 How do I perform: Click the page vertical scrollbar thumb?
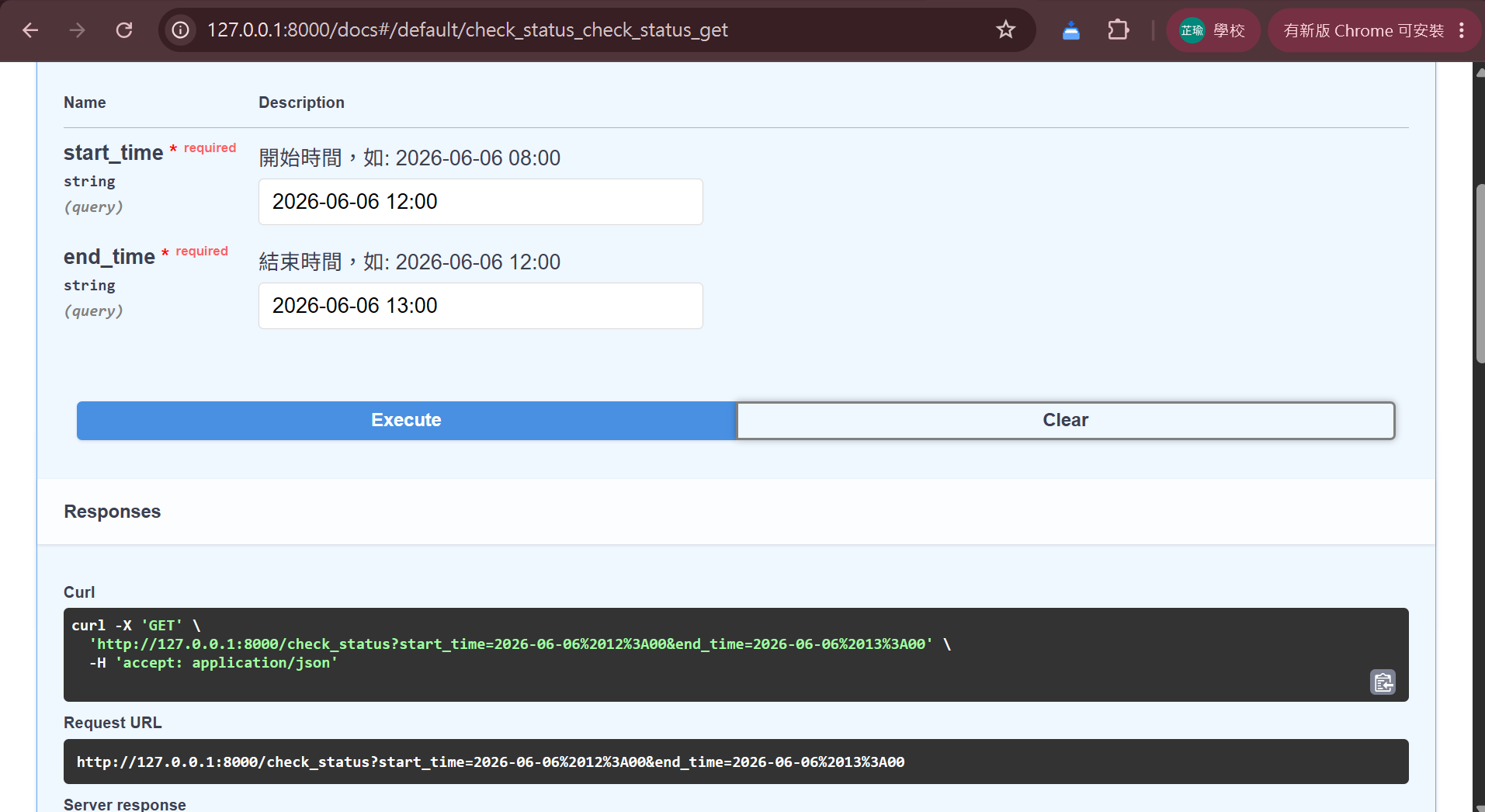pyautogui.click(x=1480, y=274)
